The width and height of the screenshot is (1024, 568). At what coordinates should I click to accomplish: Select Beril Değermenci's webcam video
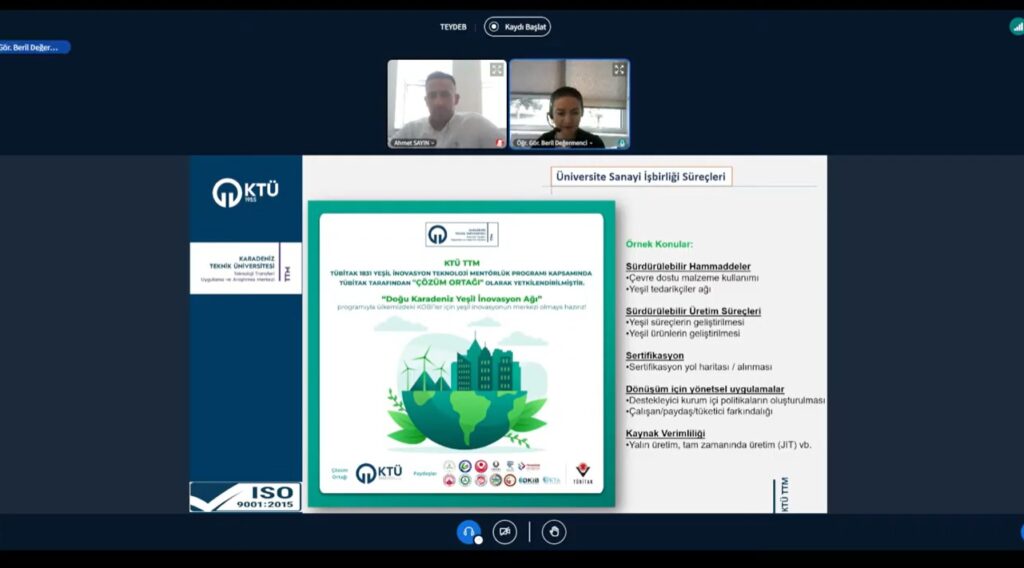(x=569, y=104)
